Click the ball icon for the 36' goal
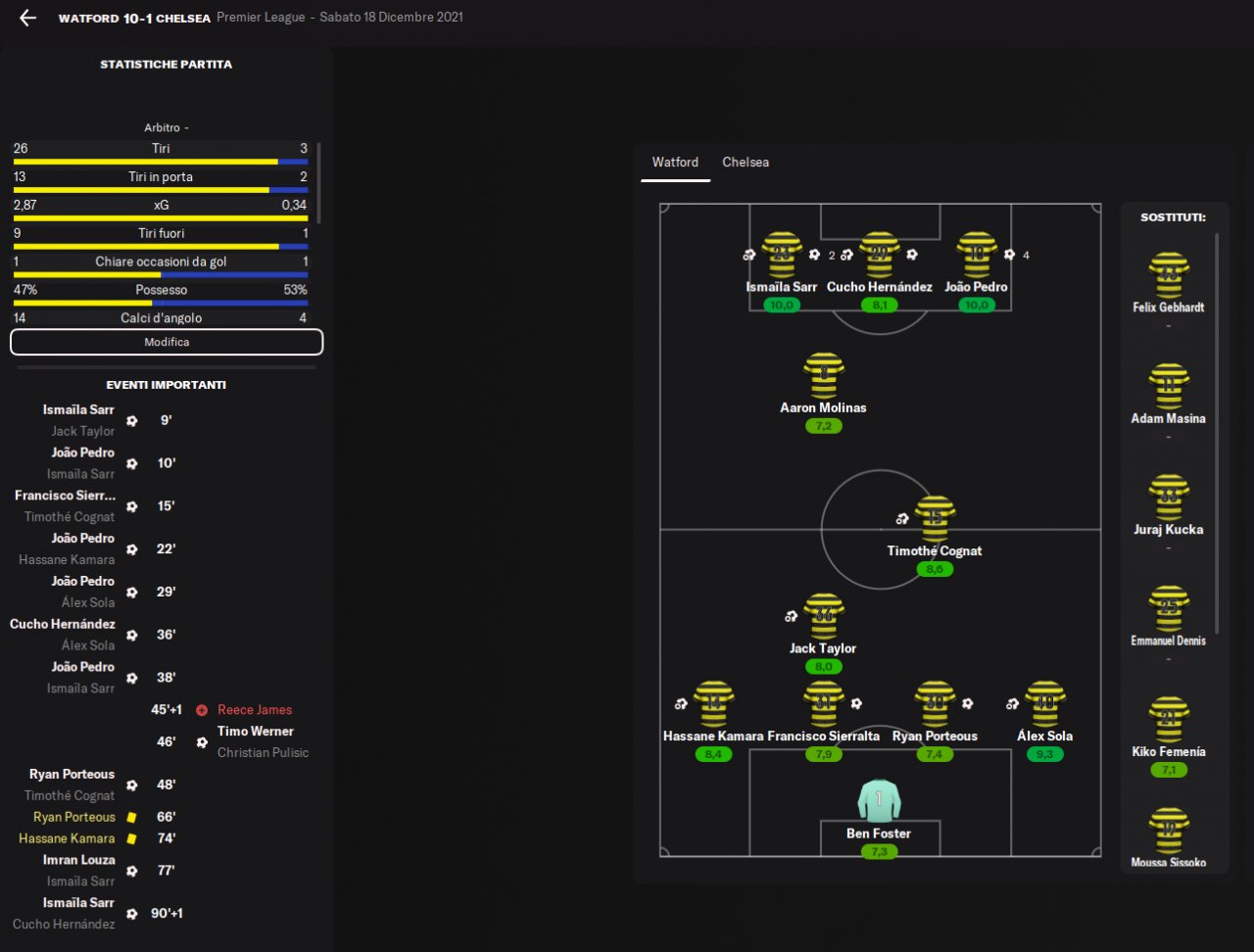This screenshot has height=952, width=1254. pyautogui.click(x=132, y=636)
